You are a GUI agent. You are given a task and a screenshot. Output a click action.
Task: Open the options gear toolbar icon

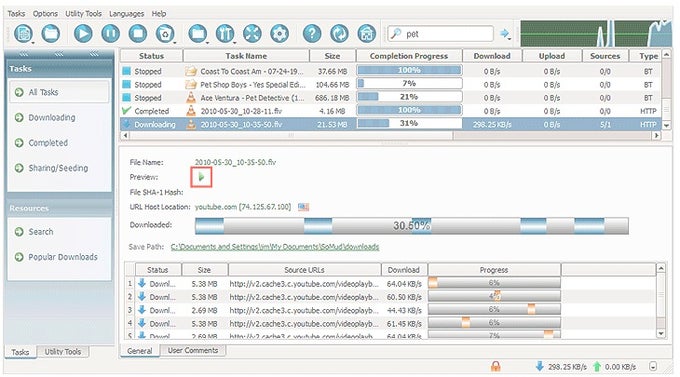[x=279, y=33]
